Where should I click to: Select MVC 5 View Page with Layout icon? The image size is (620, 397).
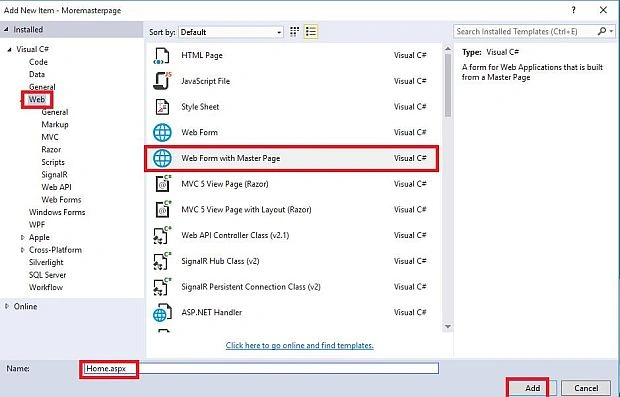click(x=163, y=210)
